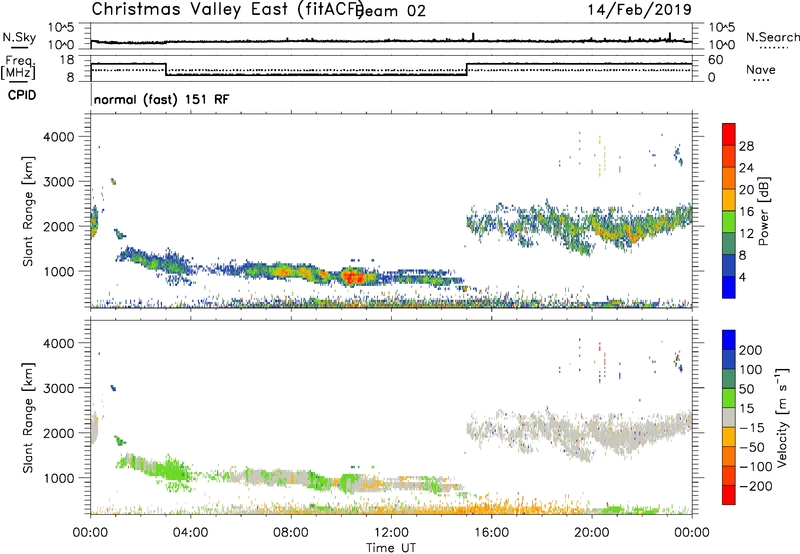
Task: Click the plot title 'Christmas Valley East (fitACF)'
Action: [x=228, y=9]
